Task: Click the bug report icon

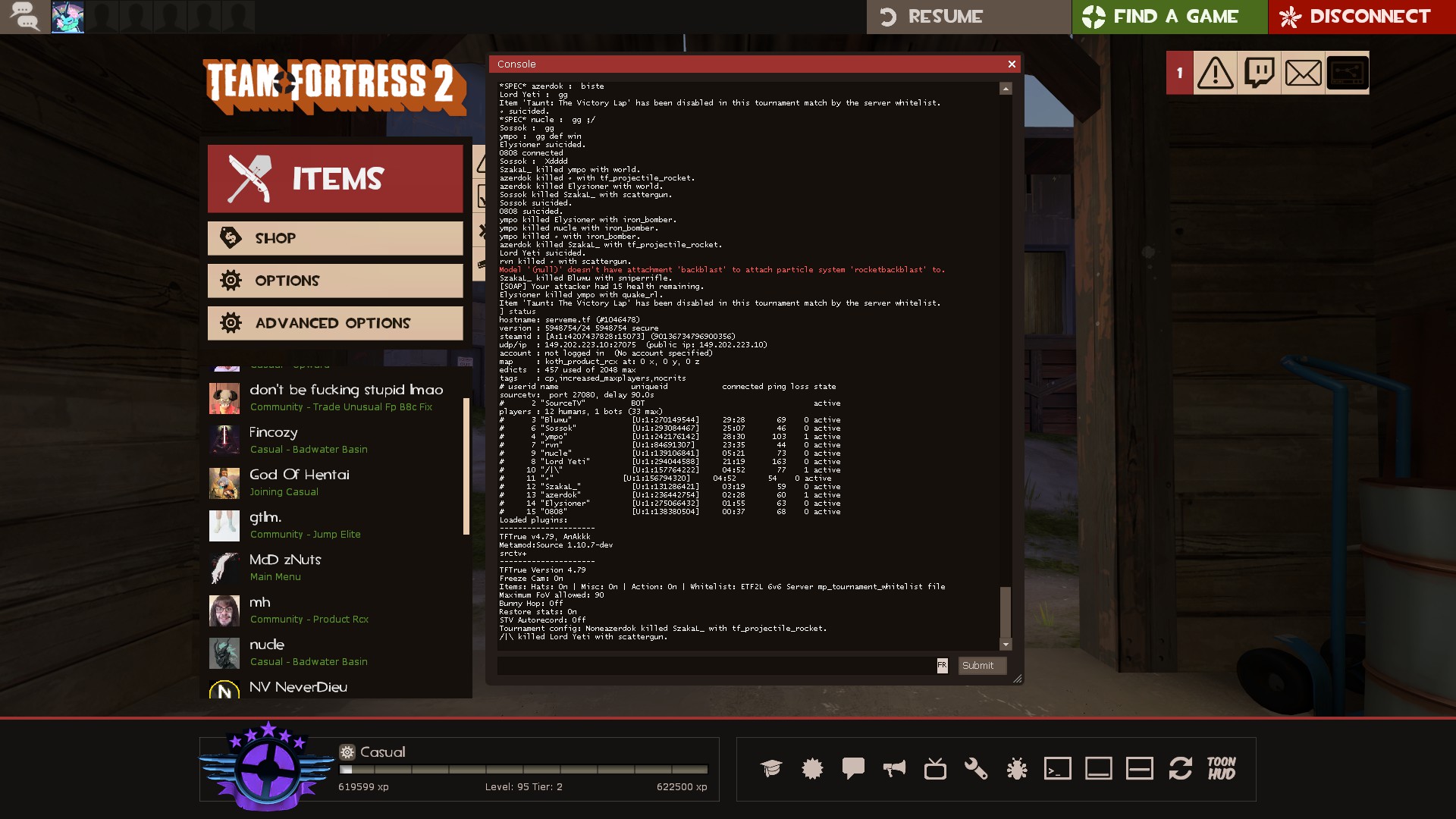Action: [x=1017, y=769]
